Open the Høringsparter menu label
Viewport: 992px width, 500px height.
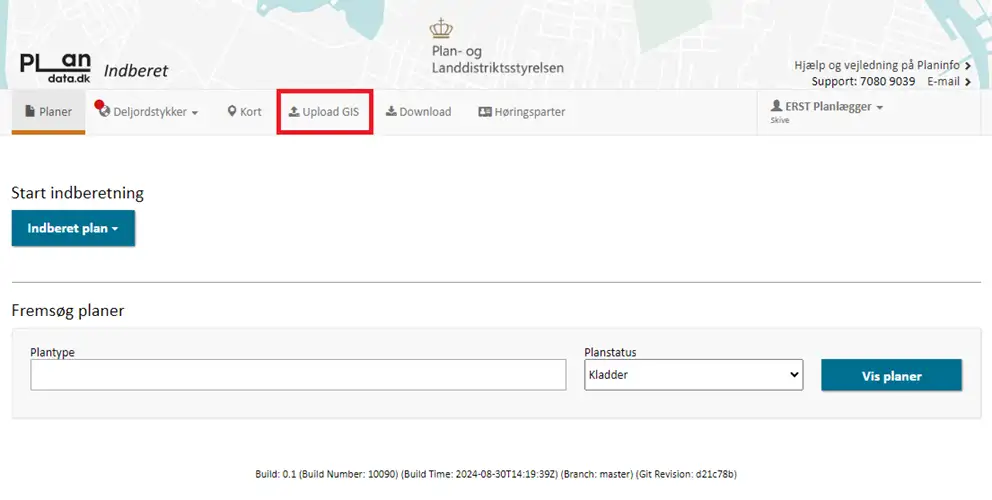point(530,112)
